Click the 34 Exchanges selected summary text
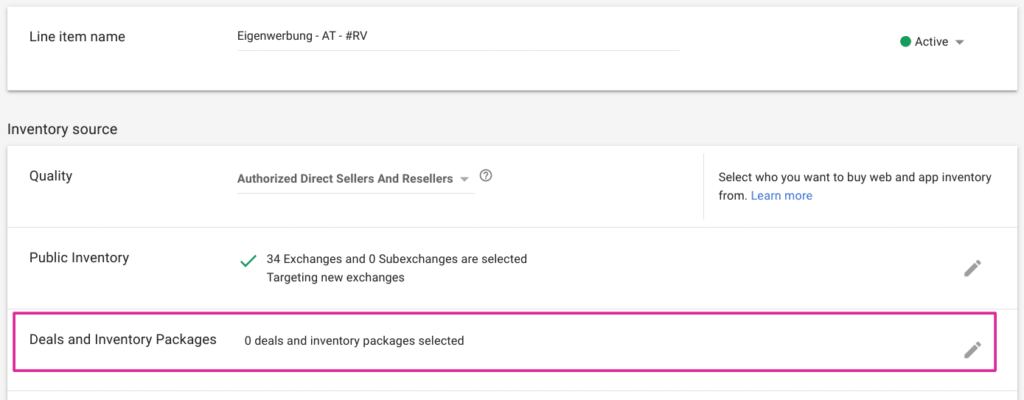The width and height of the screenshot is (1024, 400). [397, 259]
